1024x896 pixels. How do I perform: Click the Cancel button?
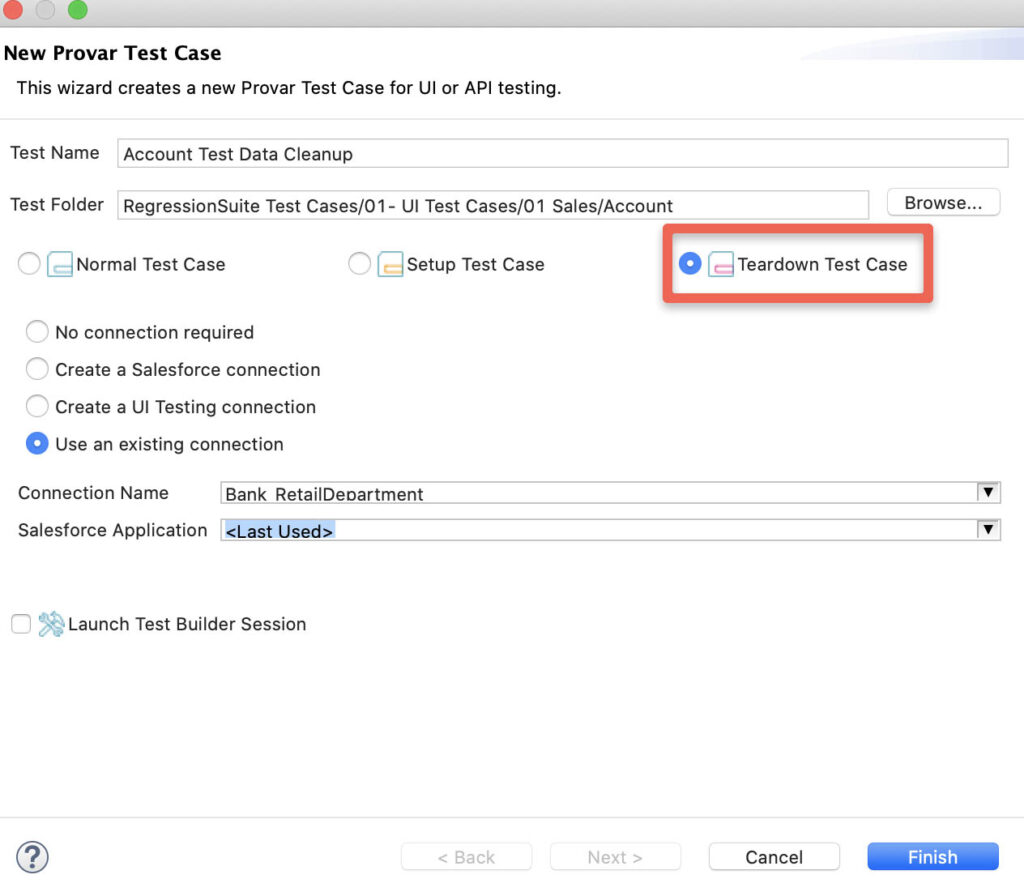774,857
